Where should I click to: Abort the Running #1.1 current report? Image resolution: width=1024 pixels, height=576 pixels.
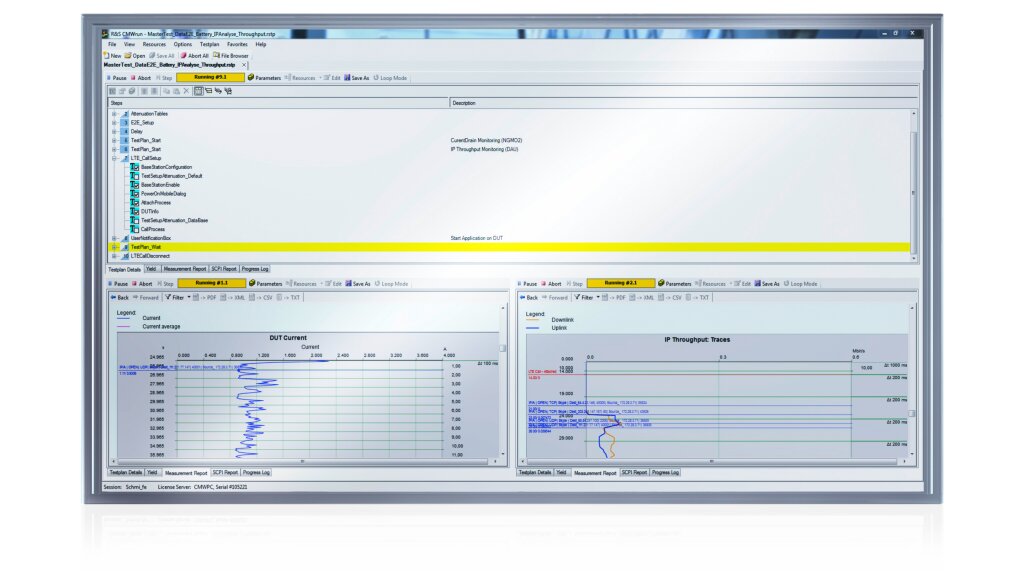pos(142,283)
